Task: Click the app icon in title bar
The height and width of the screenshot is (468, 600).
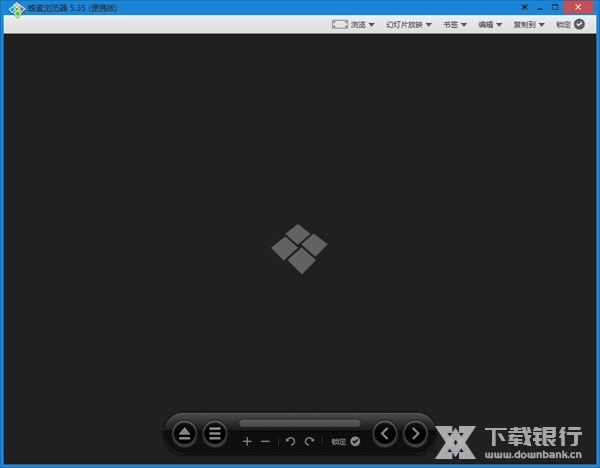Action: coord(14,8)
